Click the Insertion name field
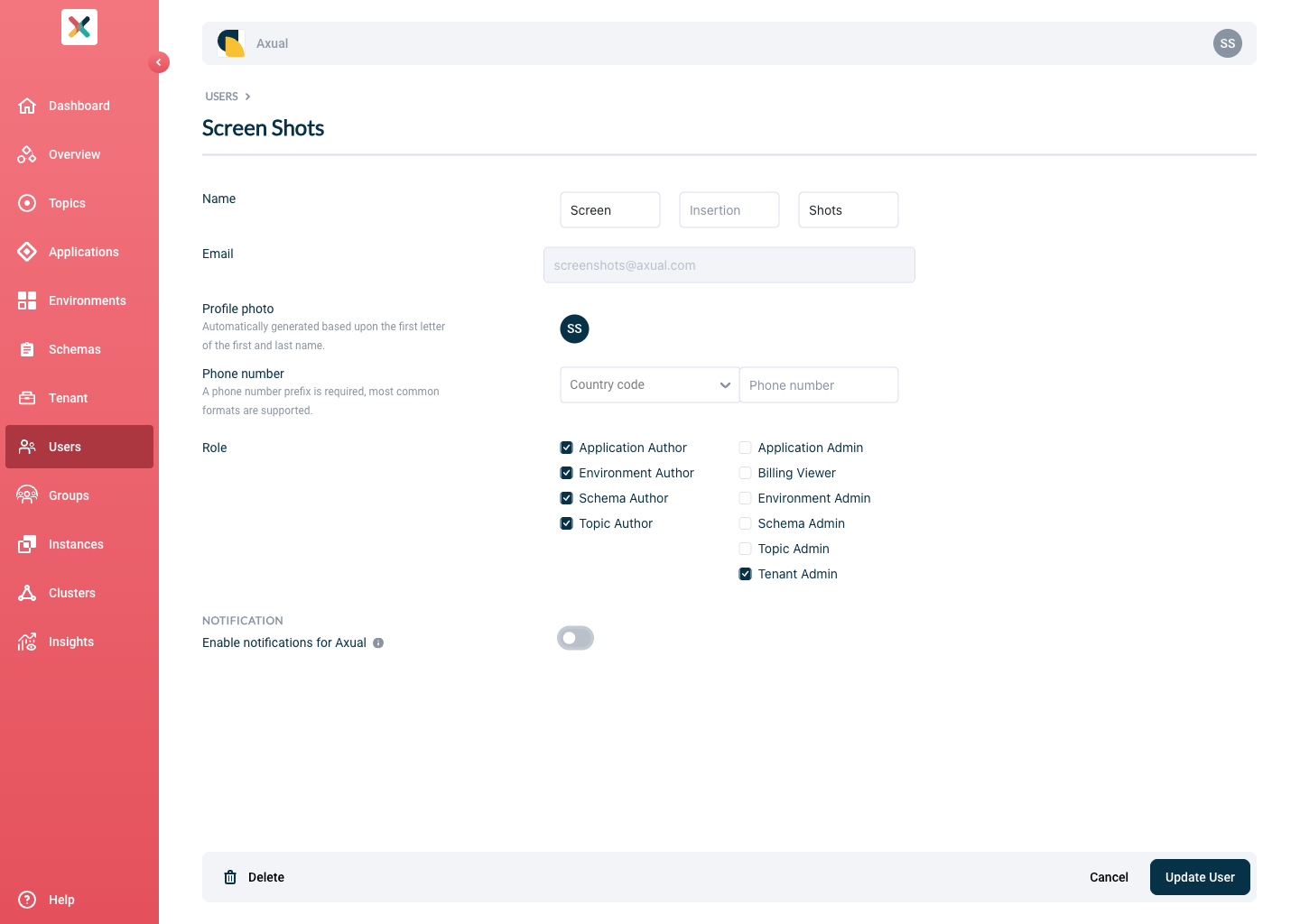The width and height of the screenshot is (1300, 924). pos(729,209)
